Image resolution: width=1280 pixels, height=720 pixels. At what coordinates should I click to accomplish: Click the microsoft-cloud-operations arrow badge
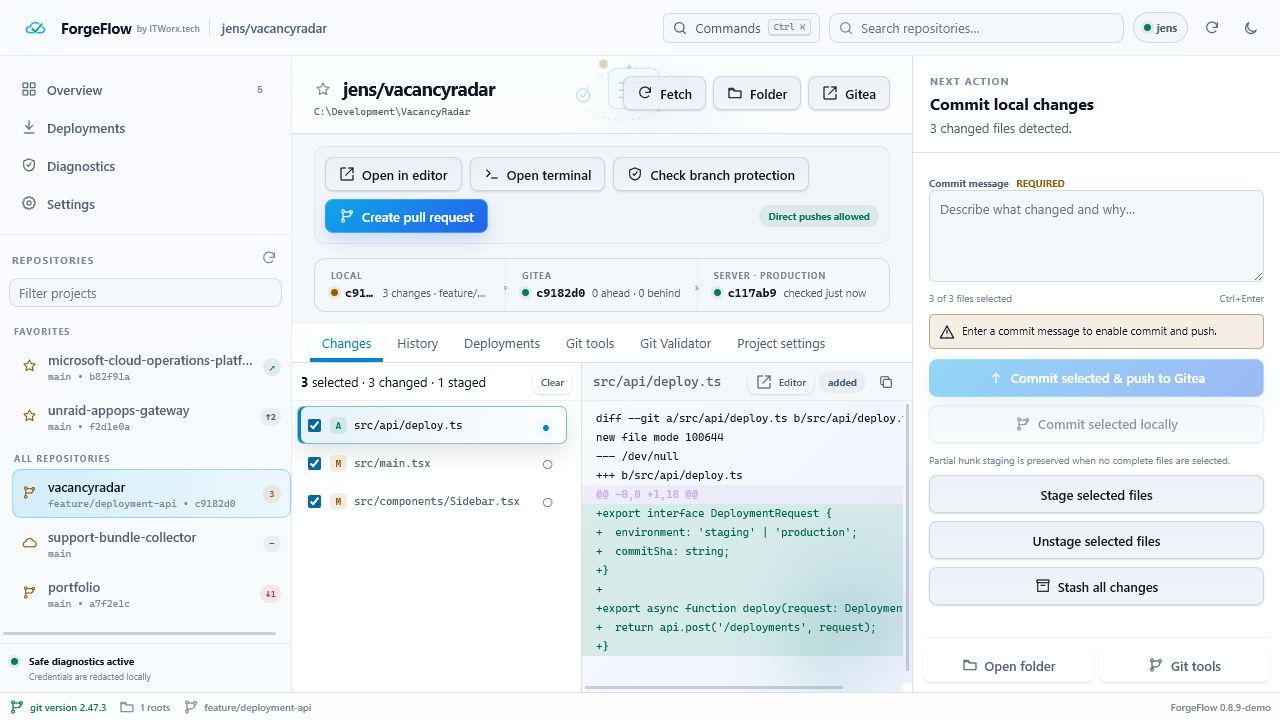(271, 367)
